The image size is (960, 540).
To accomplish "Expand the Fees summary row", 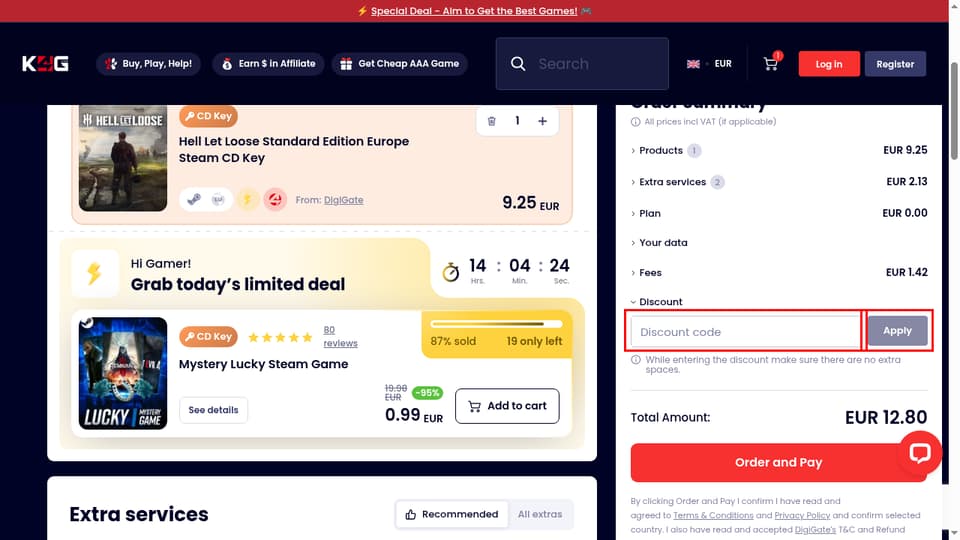I will 779,272.
